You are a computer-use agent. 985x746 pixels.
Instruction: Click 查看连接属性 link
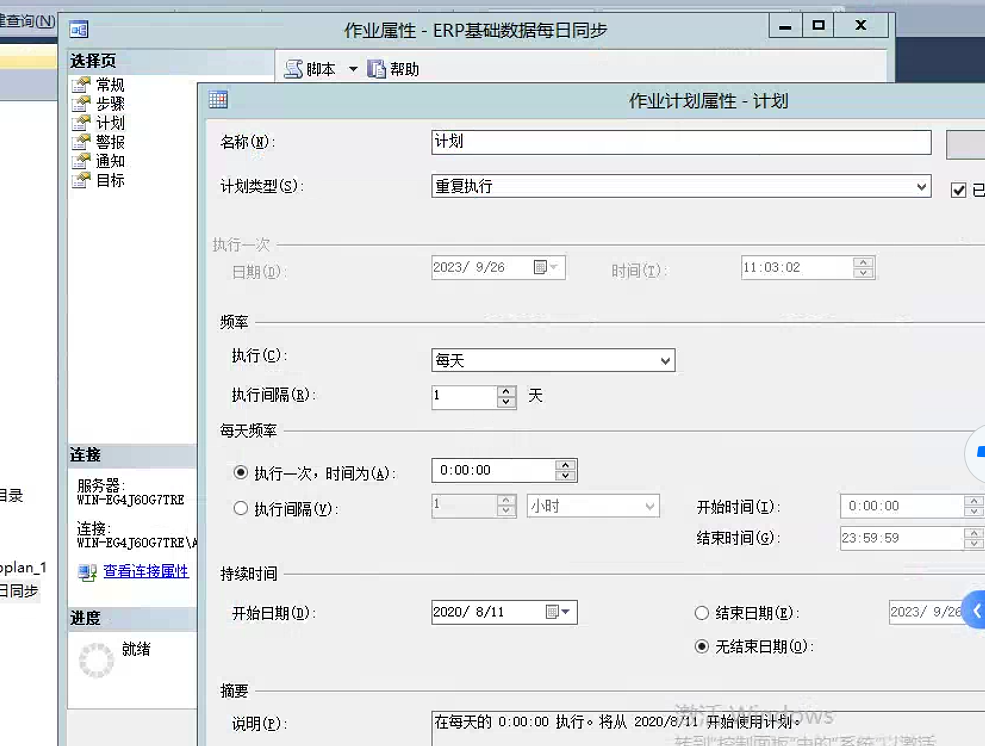click(146, 571)
